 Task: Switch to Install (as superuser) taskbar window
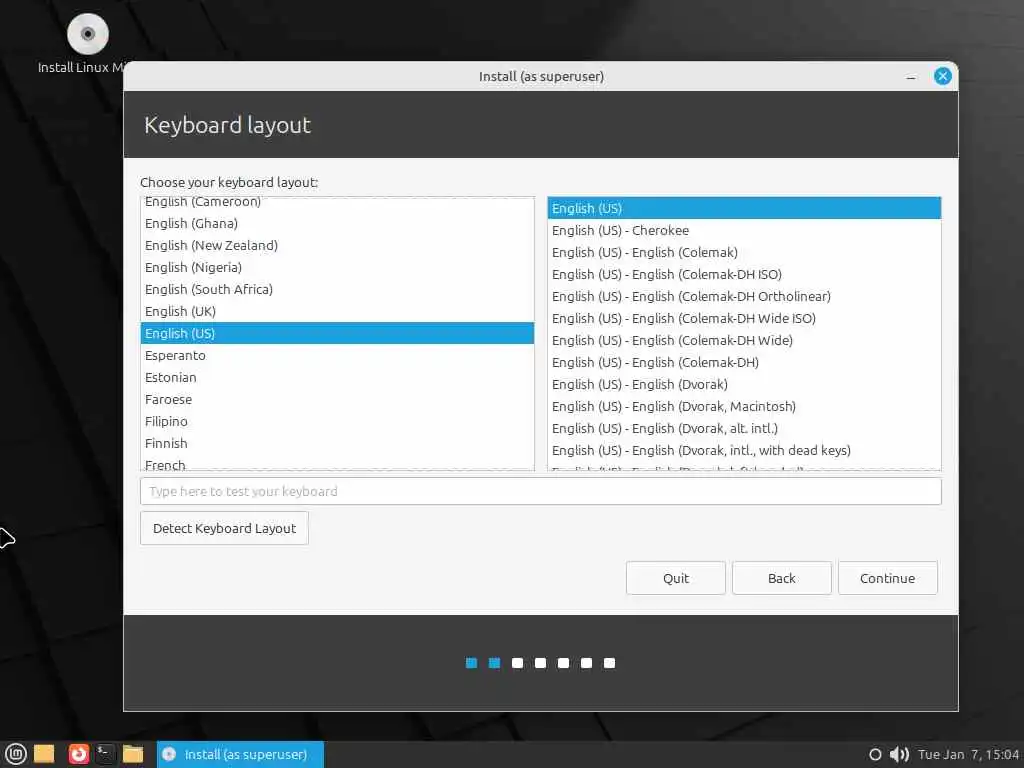(x=240, y=754)
